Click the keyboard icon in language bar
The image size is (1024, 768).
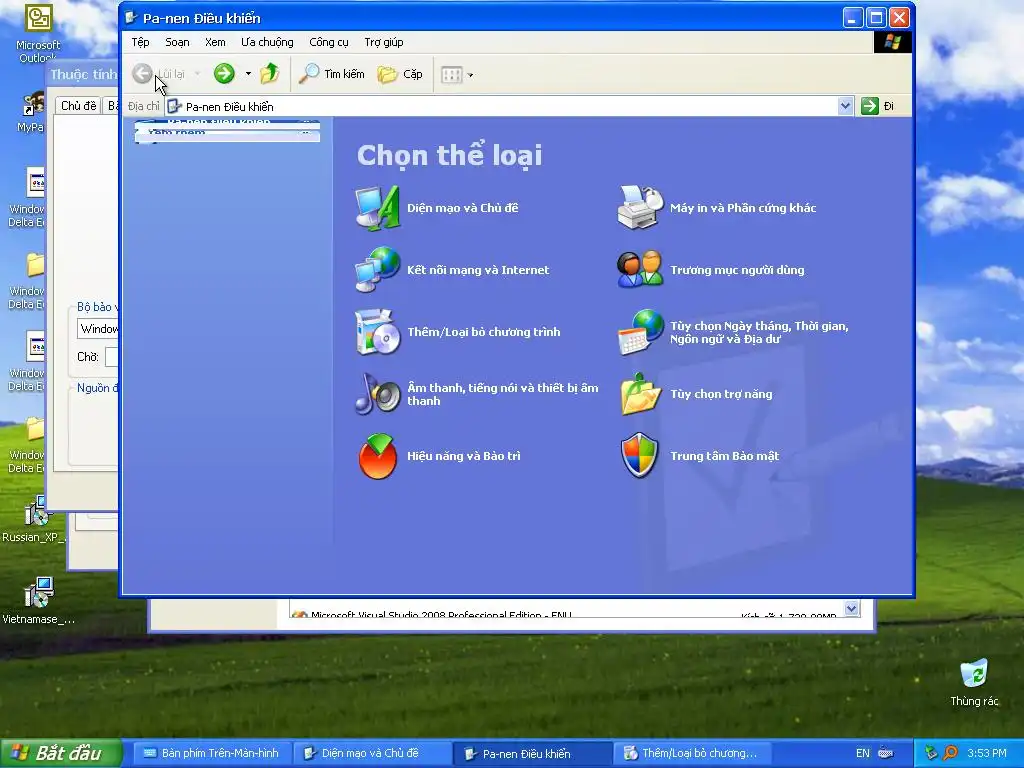886,753
